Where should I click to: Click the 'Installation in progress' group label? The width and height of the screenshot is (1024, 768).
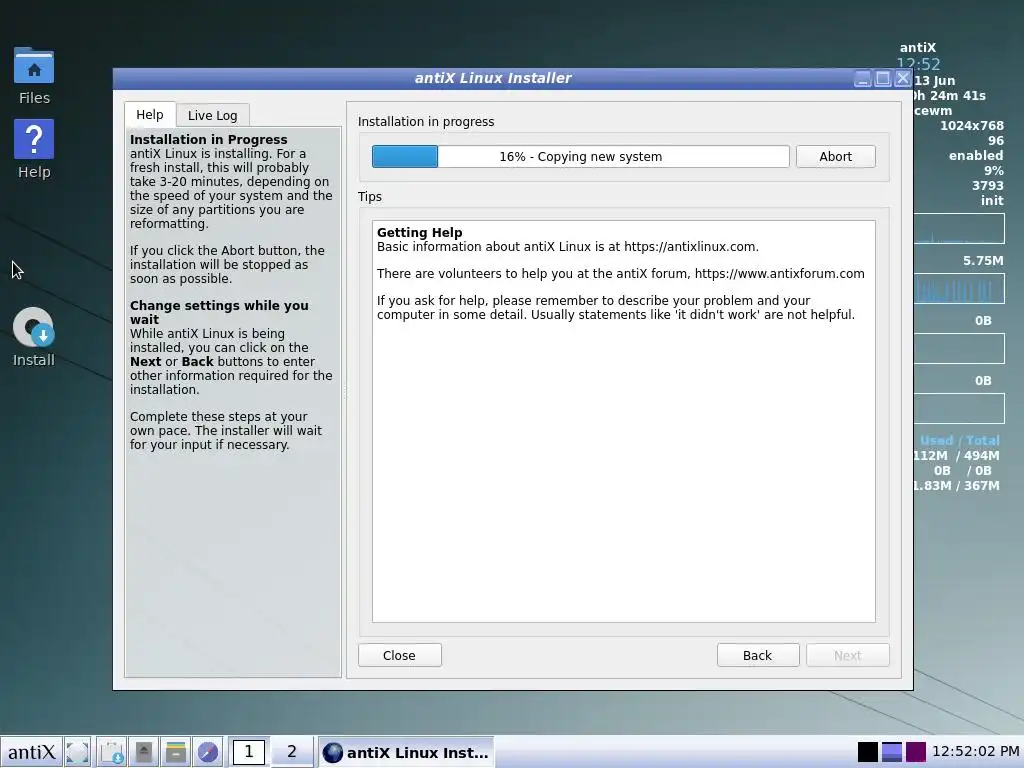pyautogui.click(x=426, y=121)
